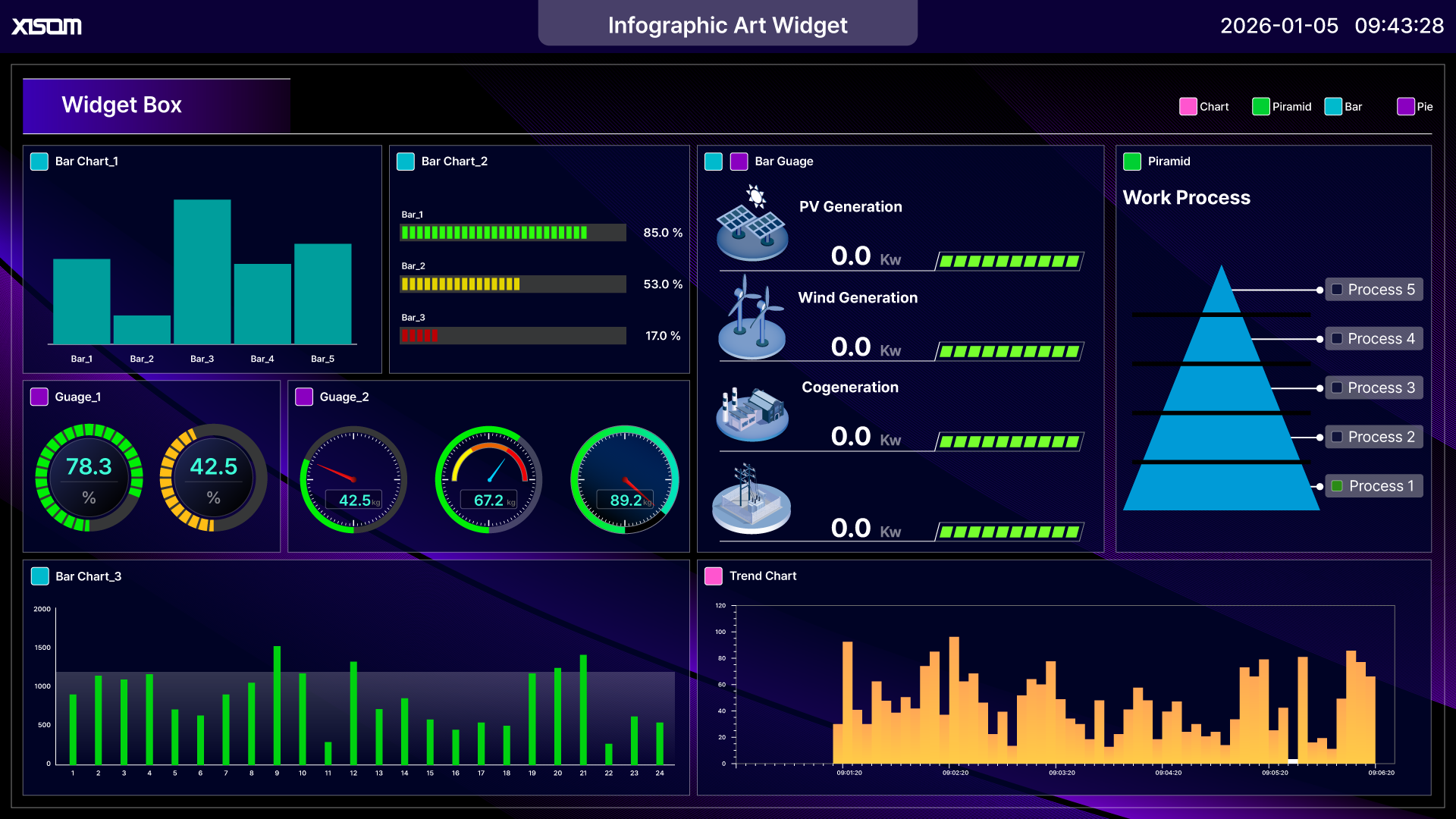Screen dimensions: 1456x819
Task: Click the green icon beside Piramid title
Action: [1133, 161]
